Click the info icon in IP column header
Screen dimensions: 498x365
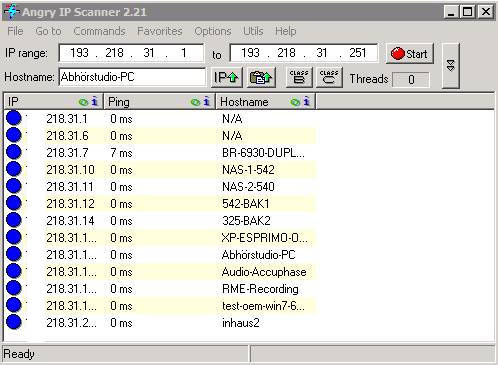pyautogui.click(x=95, y=101)
